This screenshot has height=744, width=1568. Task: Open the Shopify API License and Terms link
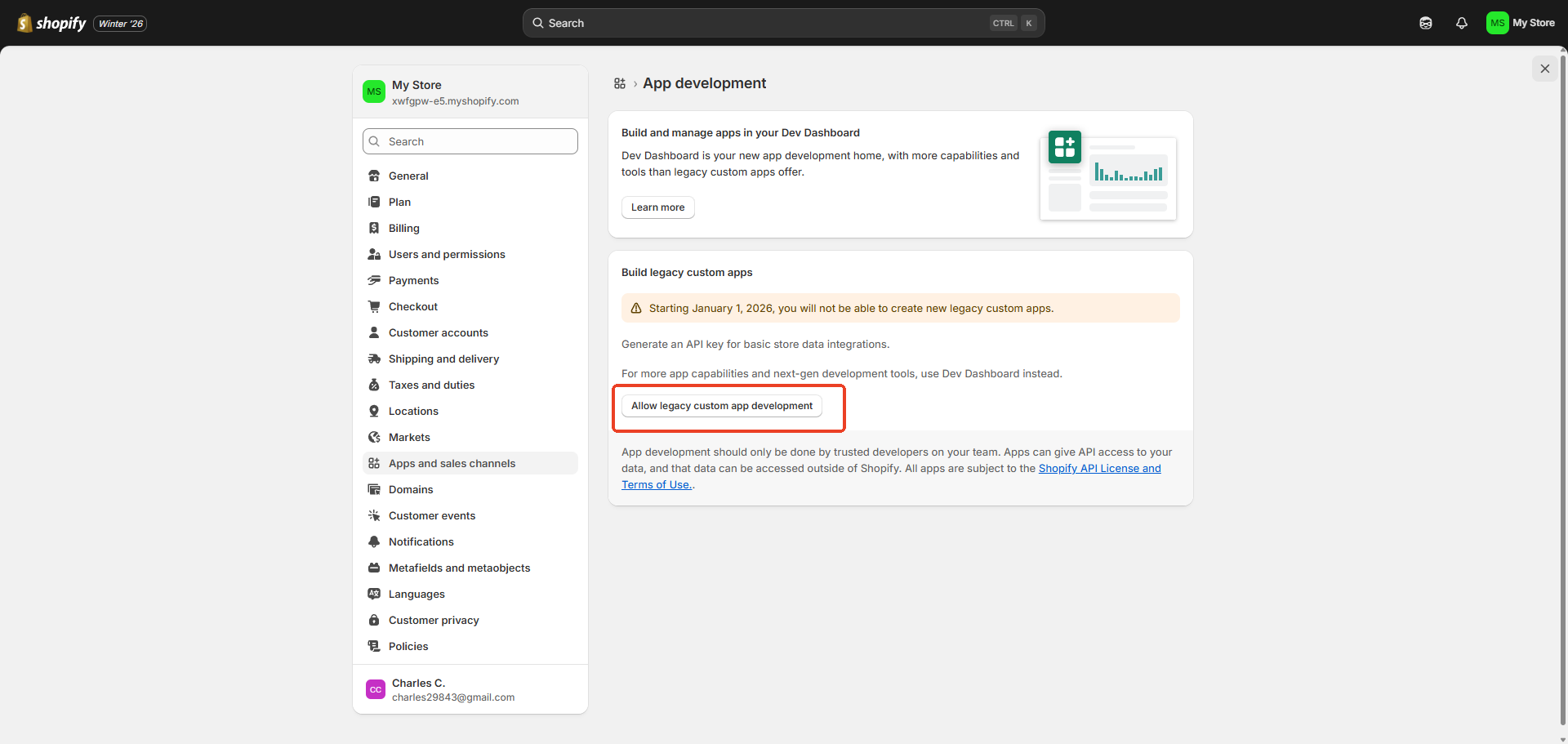point(1098,468)
